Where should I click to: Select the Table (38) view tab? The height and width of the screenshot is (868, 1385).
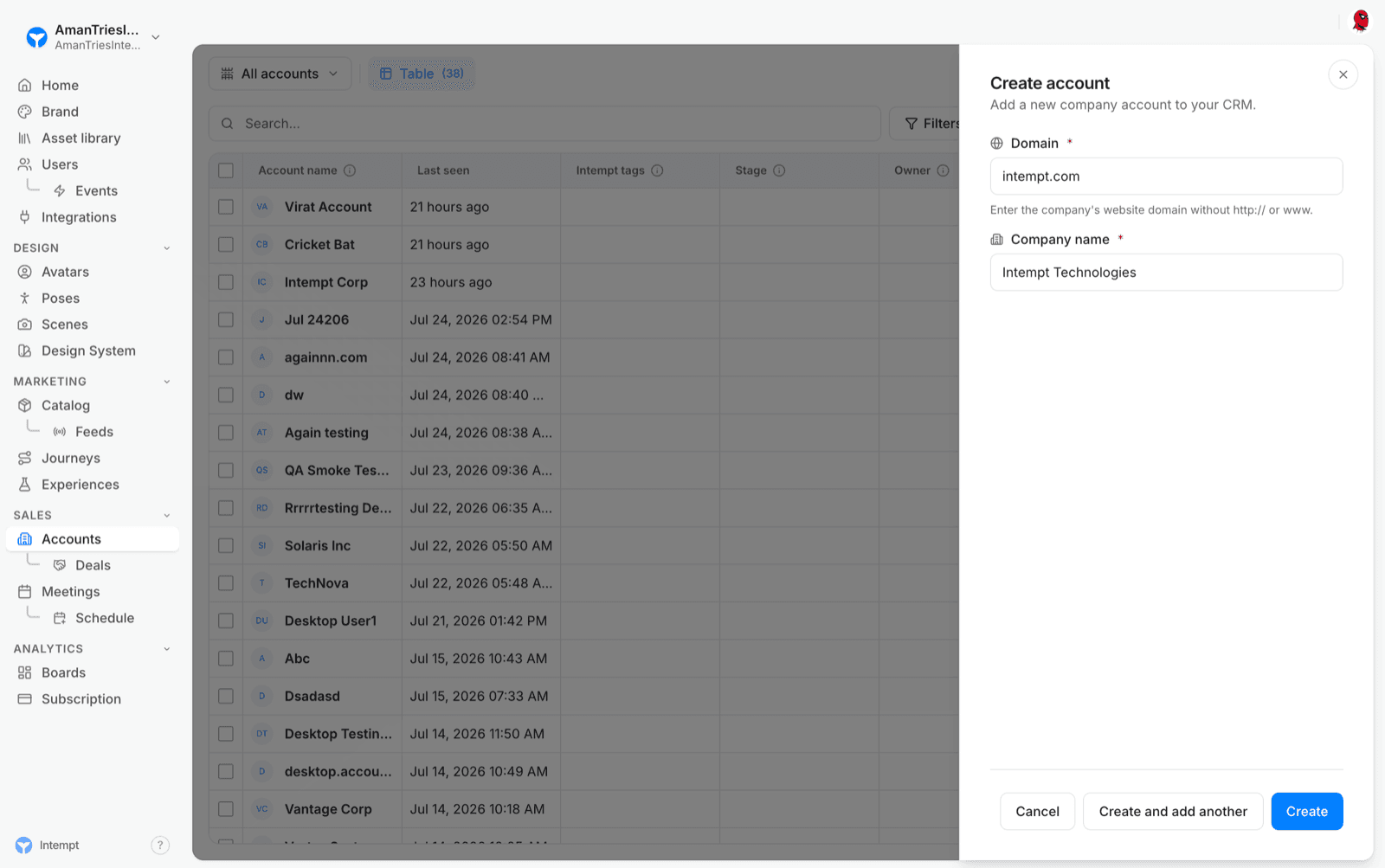[422, 74]
